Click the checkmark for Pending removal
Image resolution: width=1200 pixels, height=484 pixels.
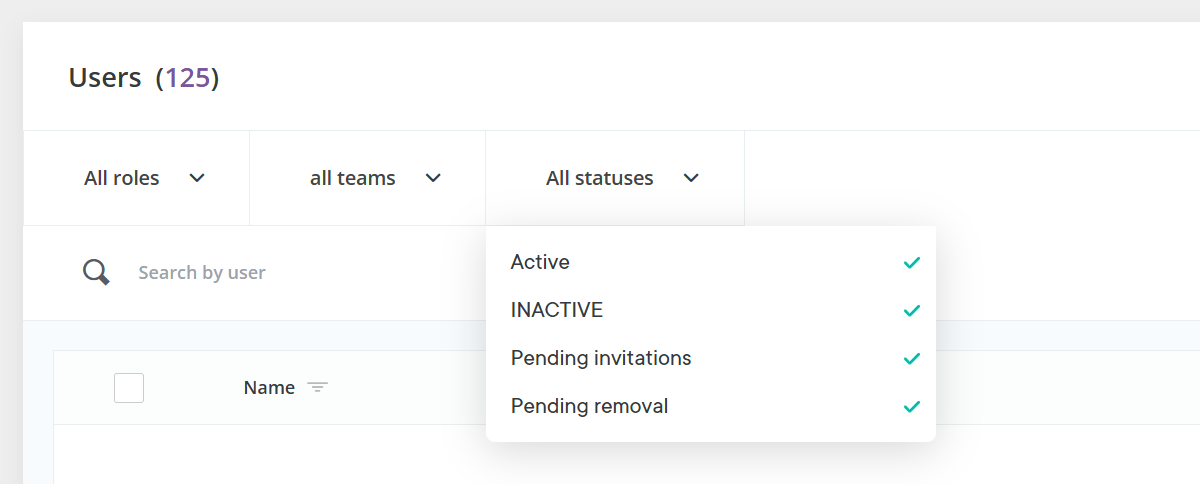pyautogui.click(x=911, y=407)
